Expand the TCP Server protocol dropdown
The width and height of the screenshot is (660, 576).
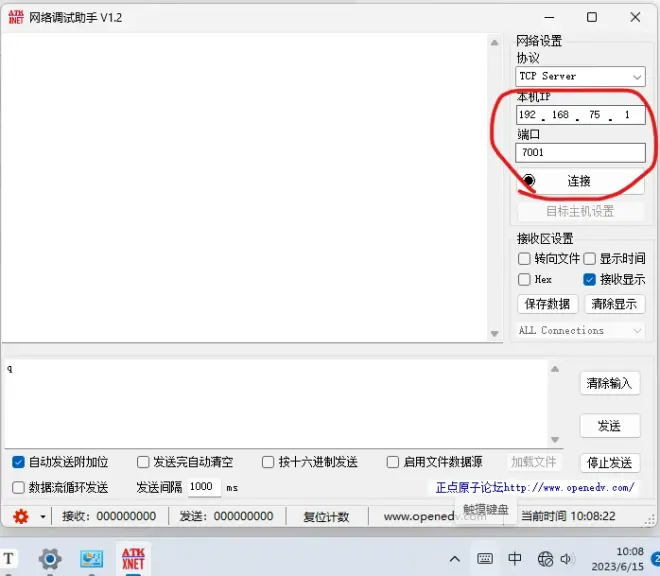637,77
